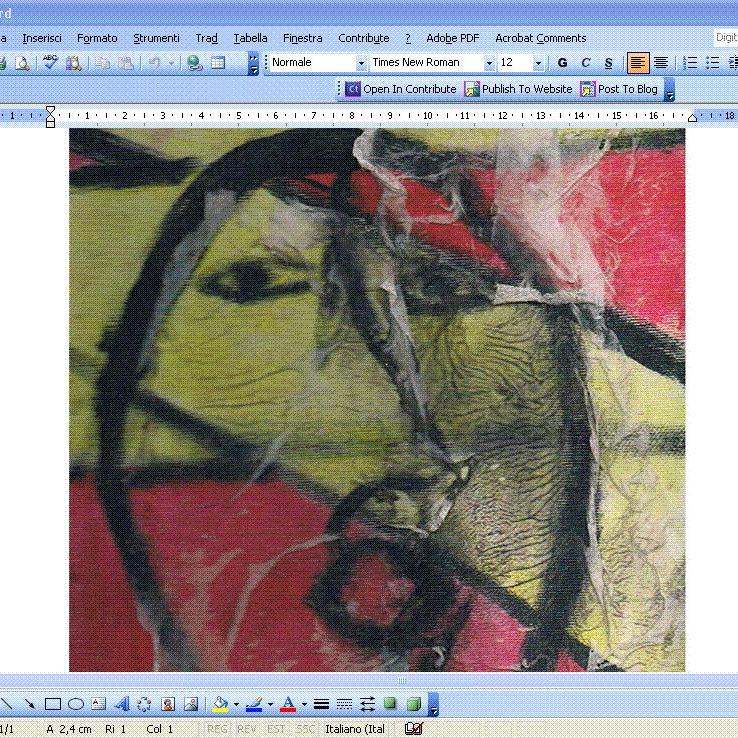The image size is (738, 738).
Task: Insert a text box
Action: [98, 704]
